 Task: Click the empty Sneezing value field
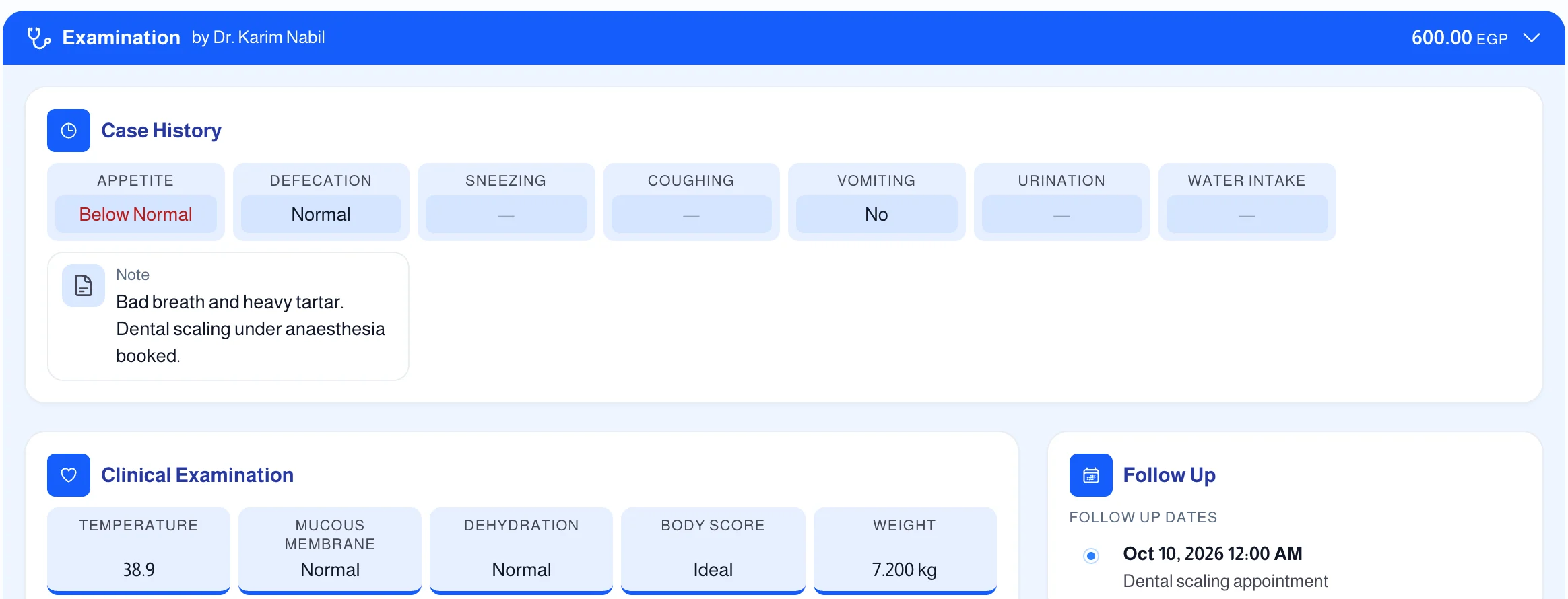coord(507,214)
